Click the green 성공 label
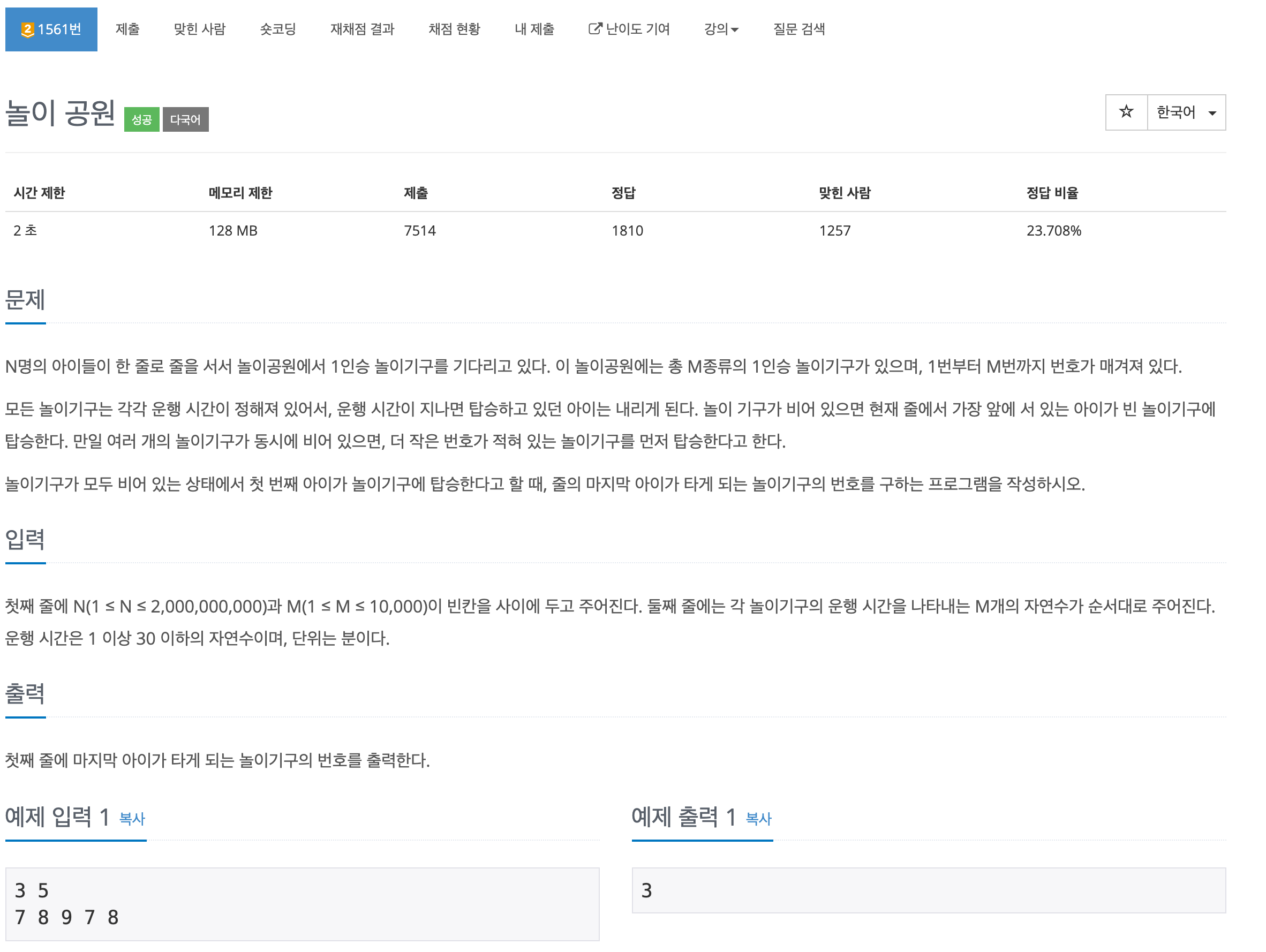The height and width of the screenshot is (952, 1266). (x=141, y=119)
